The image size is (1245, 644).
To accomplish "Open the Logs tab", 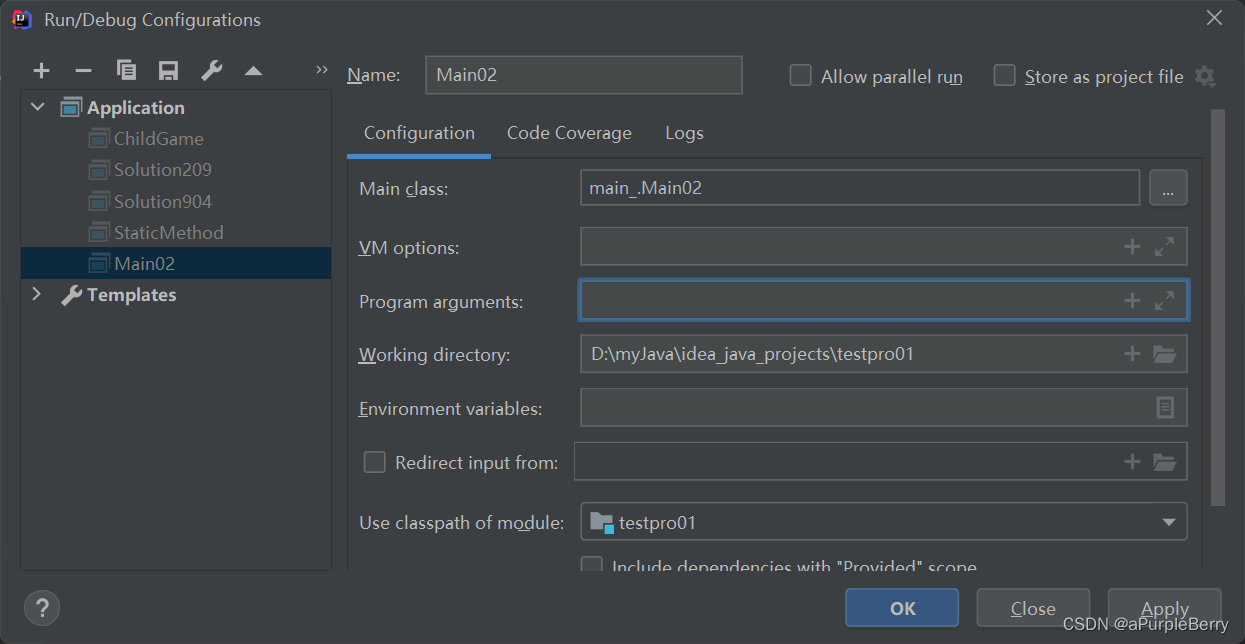I will [684, 133].
